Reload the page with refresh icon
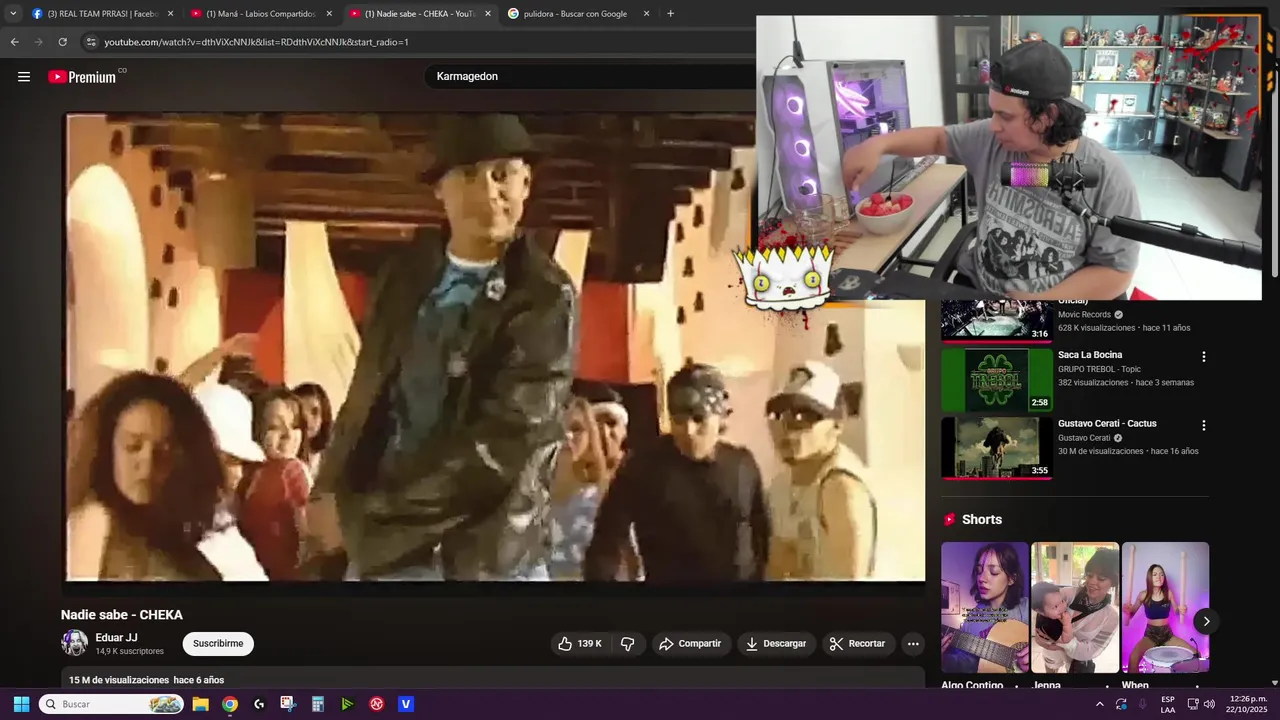This screenshot has width=1280, height=720. click(x=62, y=42)
